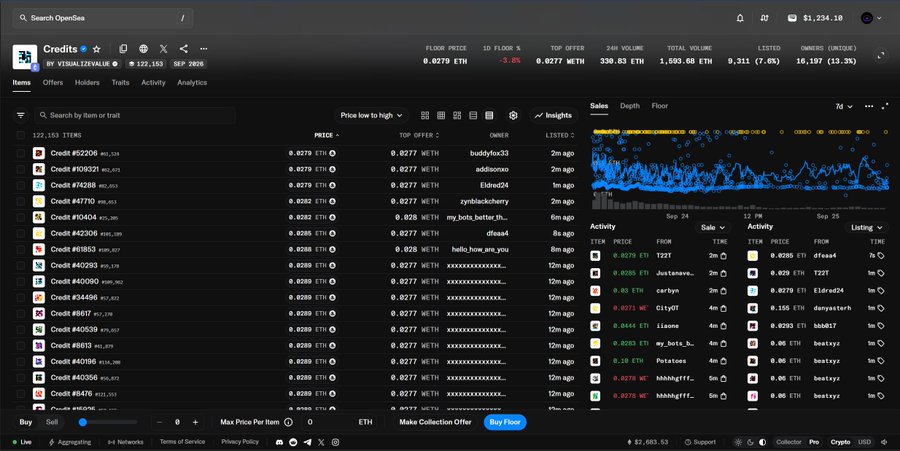The width and height of the screenshot is (900, 451).
Task: Select Sell in the Buy/Sell toggle
Action: (52, 422)
